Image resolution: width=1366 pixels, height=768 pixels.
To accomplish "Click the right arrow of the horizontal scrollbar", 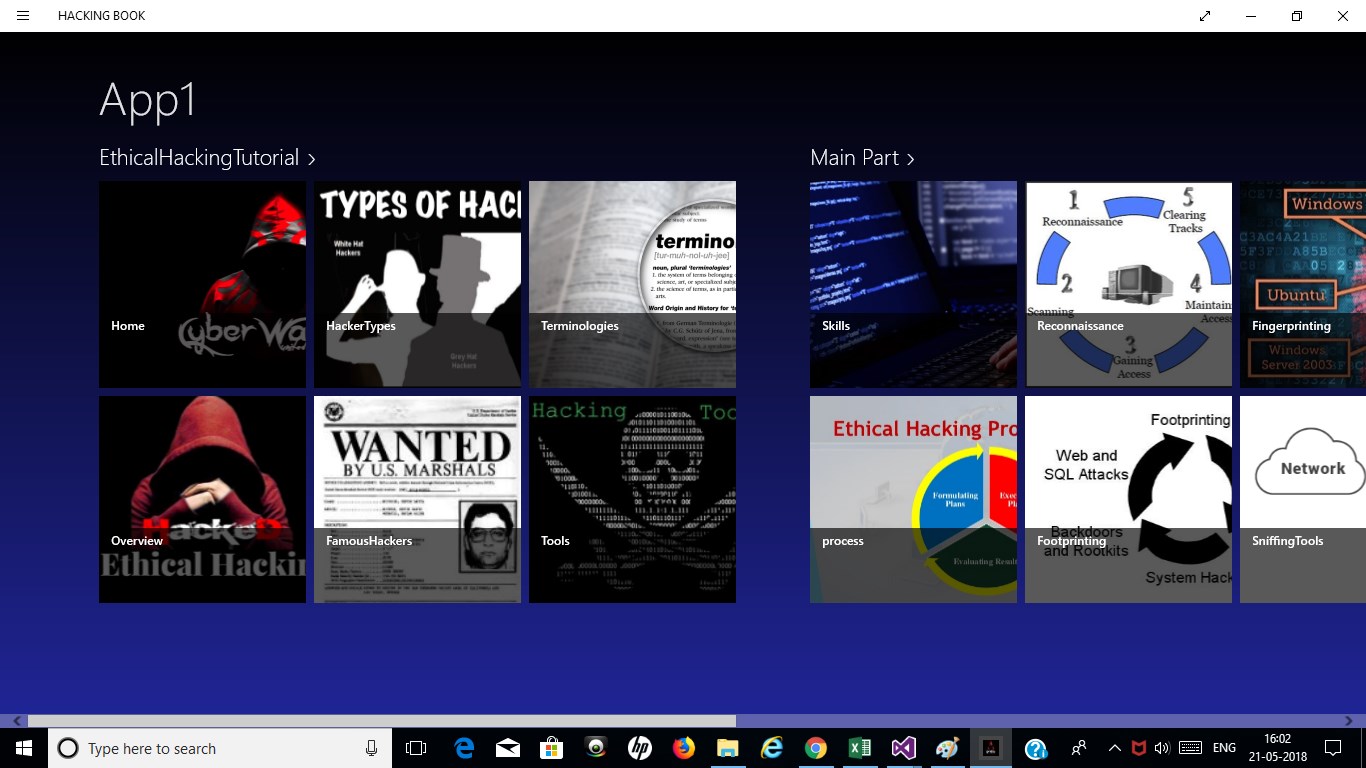I will (x=1348, y=720).
